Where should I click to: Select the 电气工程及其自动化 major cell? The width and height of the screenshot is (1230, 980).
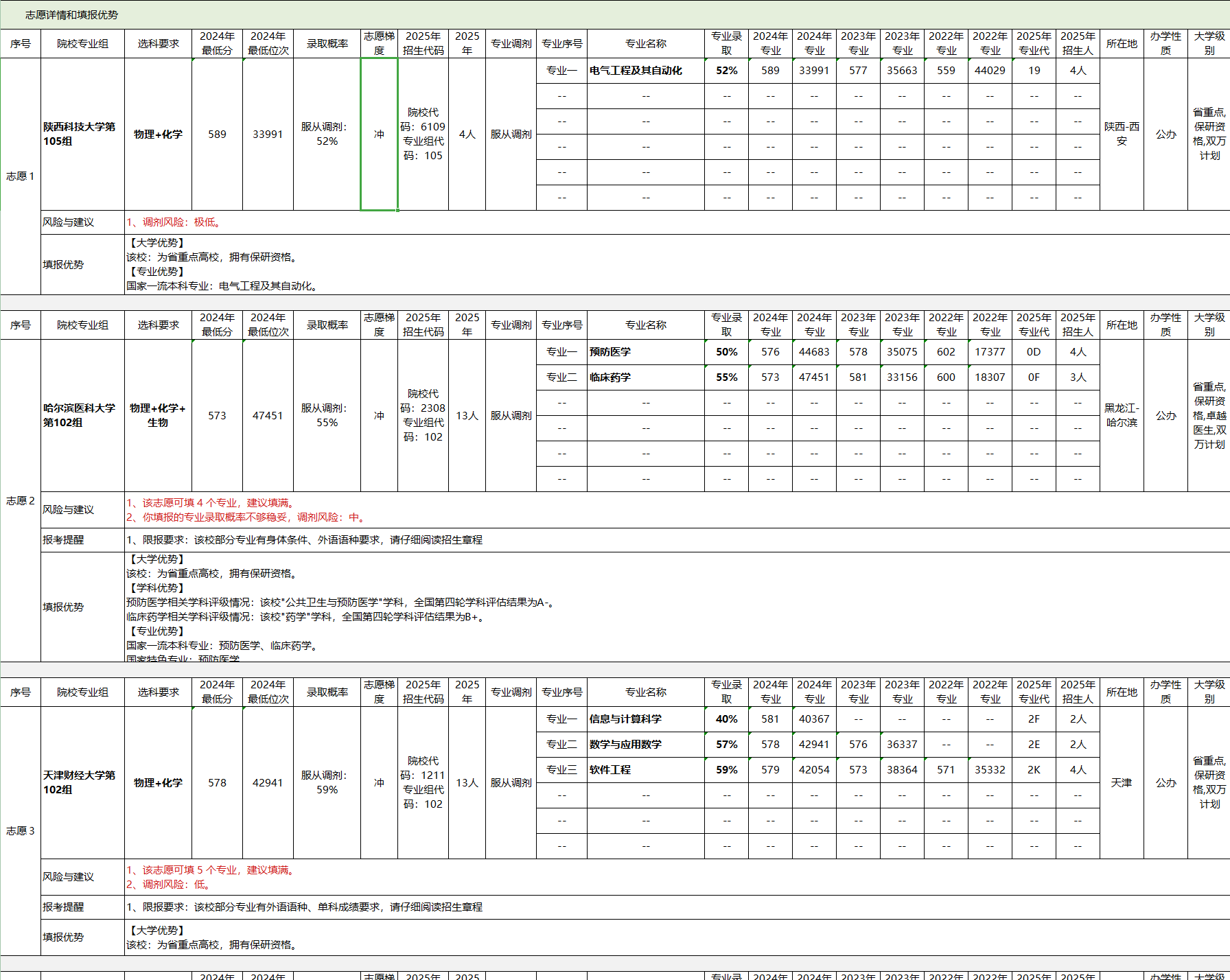pos(645,71)
